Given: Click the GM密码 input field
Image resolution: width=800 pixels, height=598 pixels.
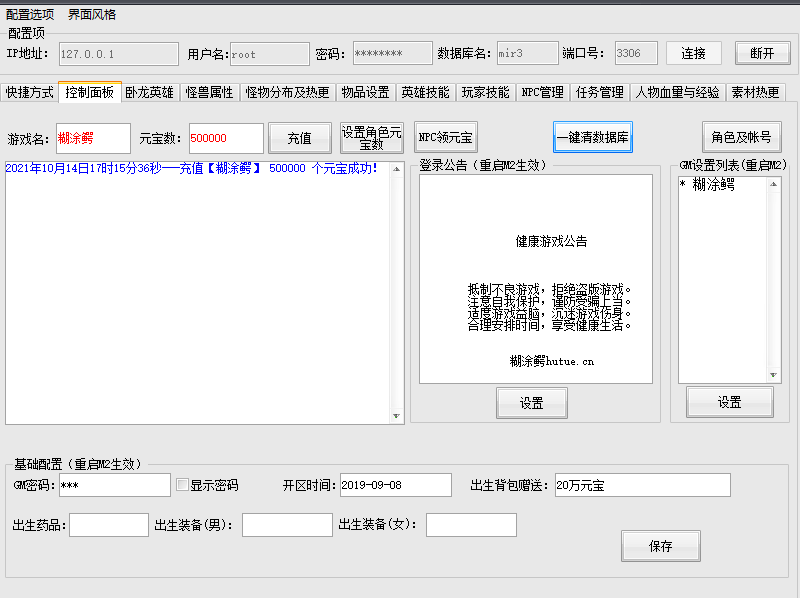Looking at the screenshot, I should tap(115, 485).
